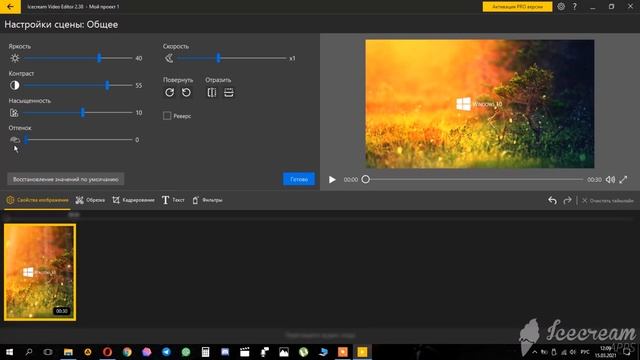Open Calculator from taskbar
The image size is (640, 360).
click(x=205, y=352)
